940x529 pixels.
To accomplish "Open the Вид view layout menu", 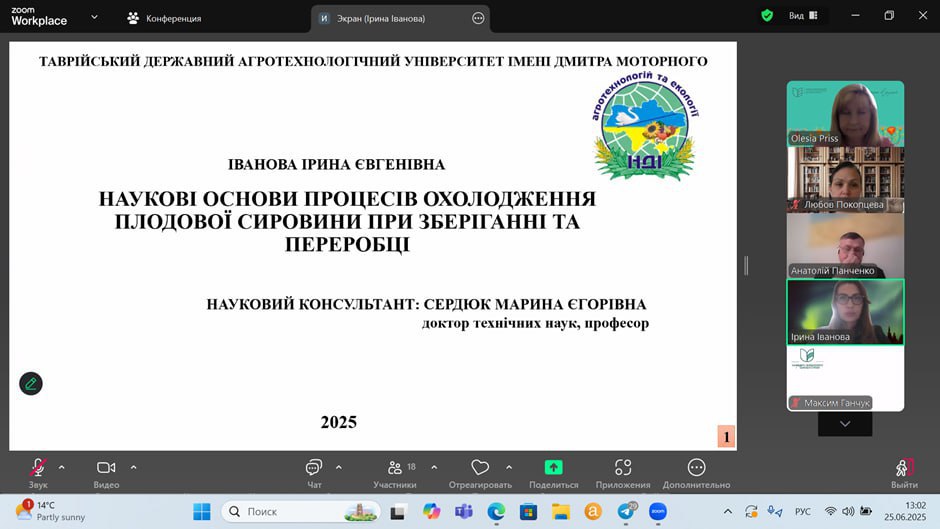I will [803, 16].
